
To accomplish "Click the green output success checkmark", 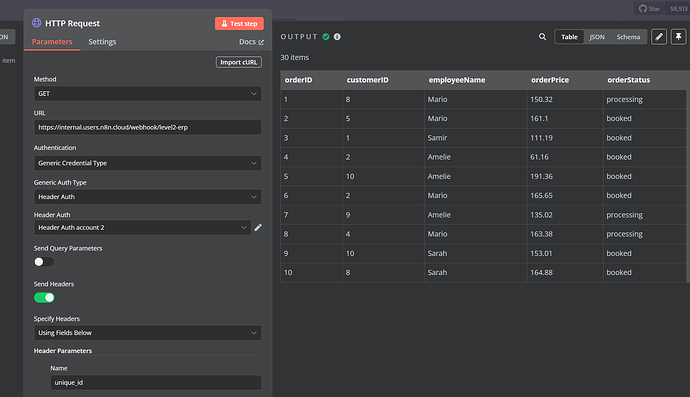I will click(326, 37).
